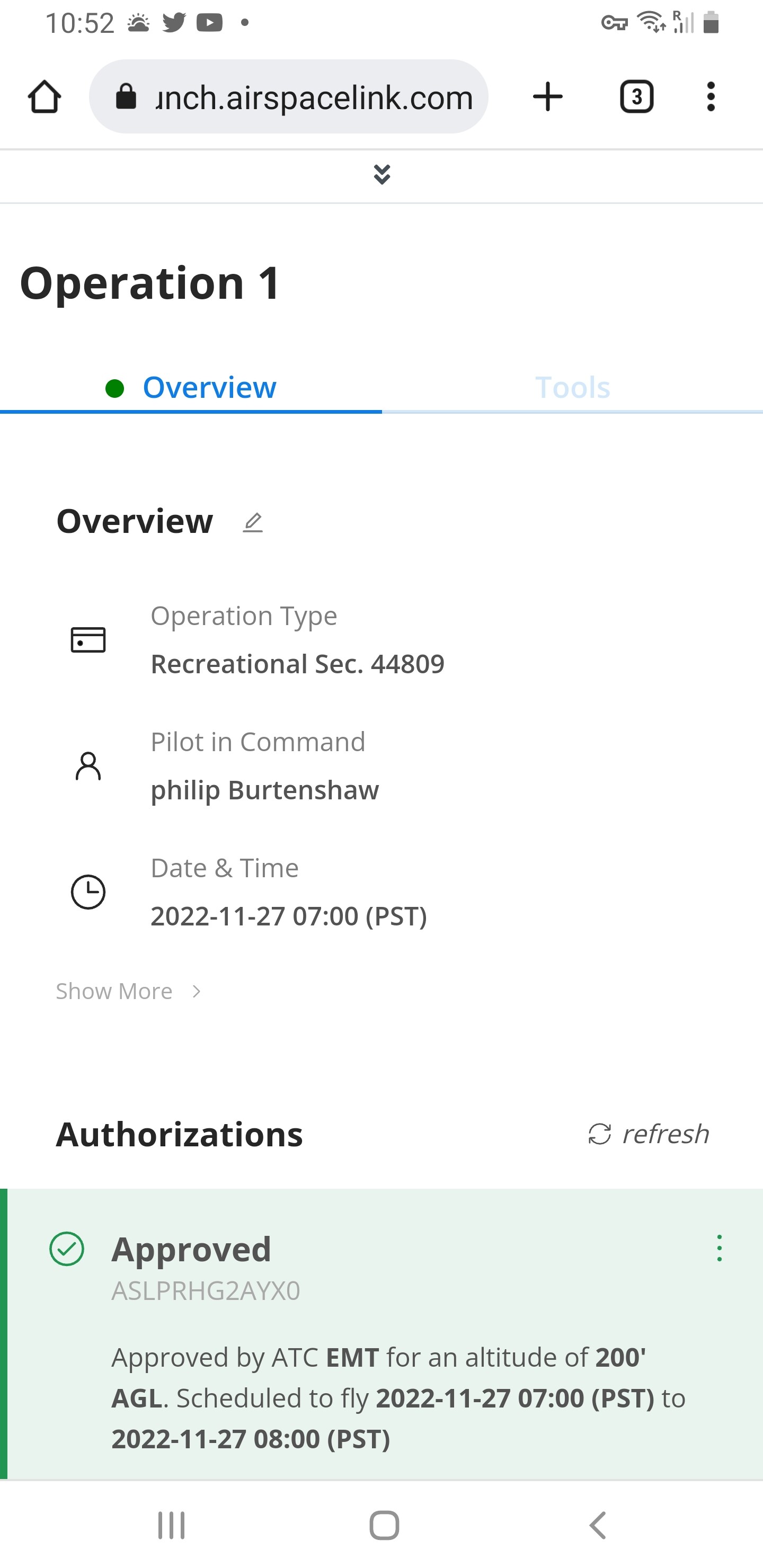The width and height of the screenshot is (763, 1568).
Task: Open the Approved authorization options menu
Action: click(x=719, y=1249)
